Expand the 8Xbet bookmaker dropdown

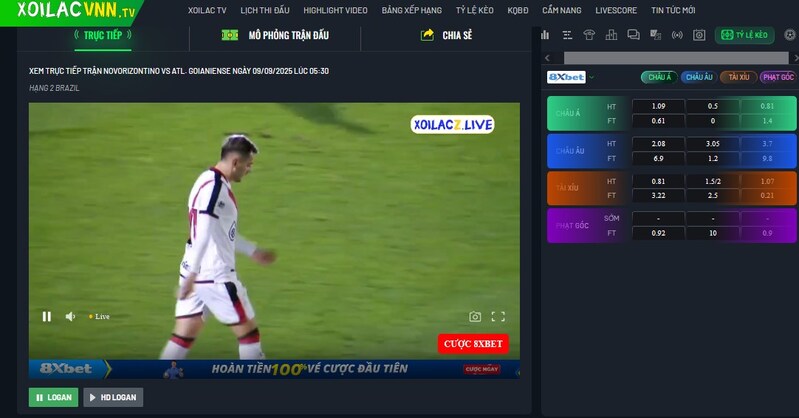coord(592,77)
